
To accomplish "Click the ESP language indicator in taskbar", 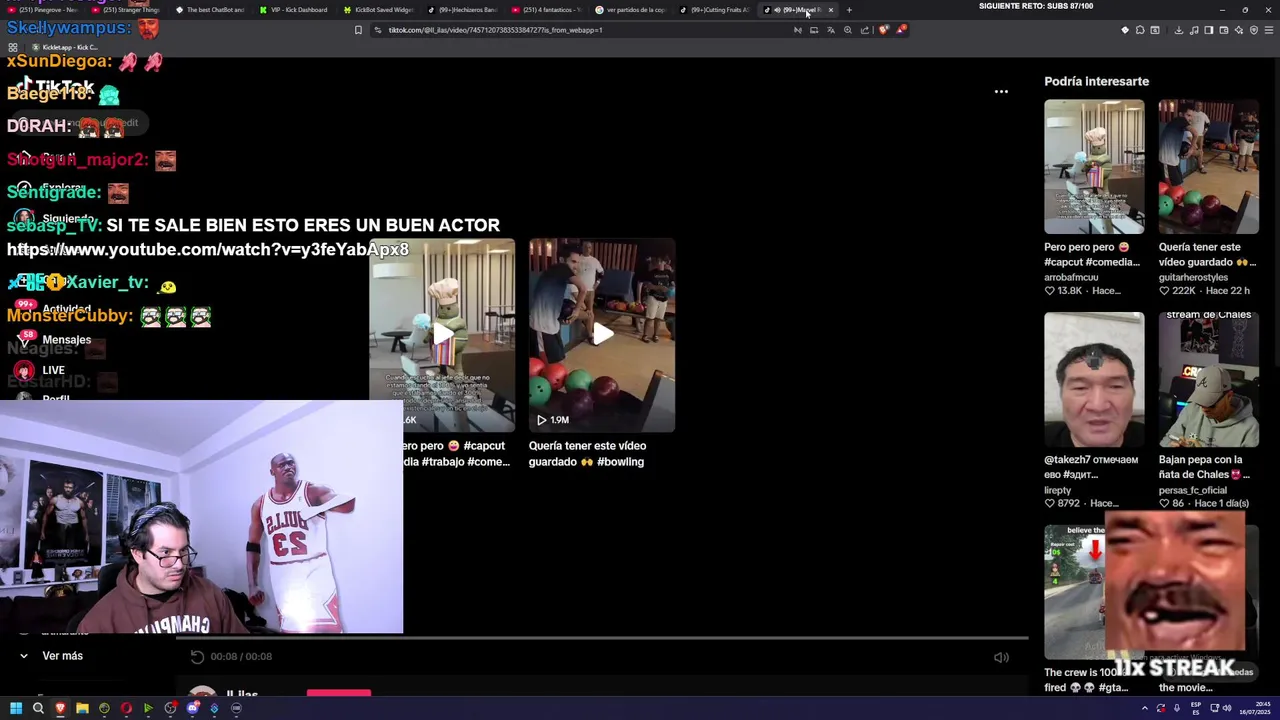I will [x=1196, y=708].
